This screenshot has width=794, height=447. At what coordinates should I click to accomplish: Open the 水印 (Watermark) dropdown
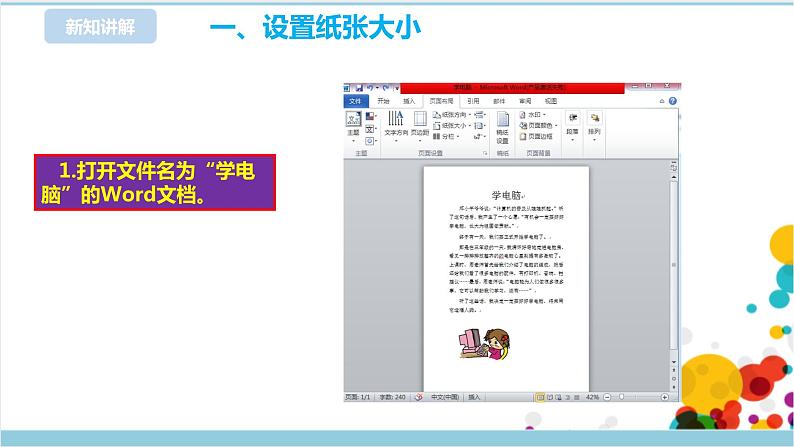tap(533, 115)
